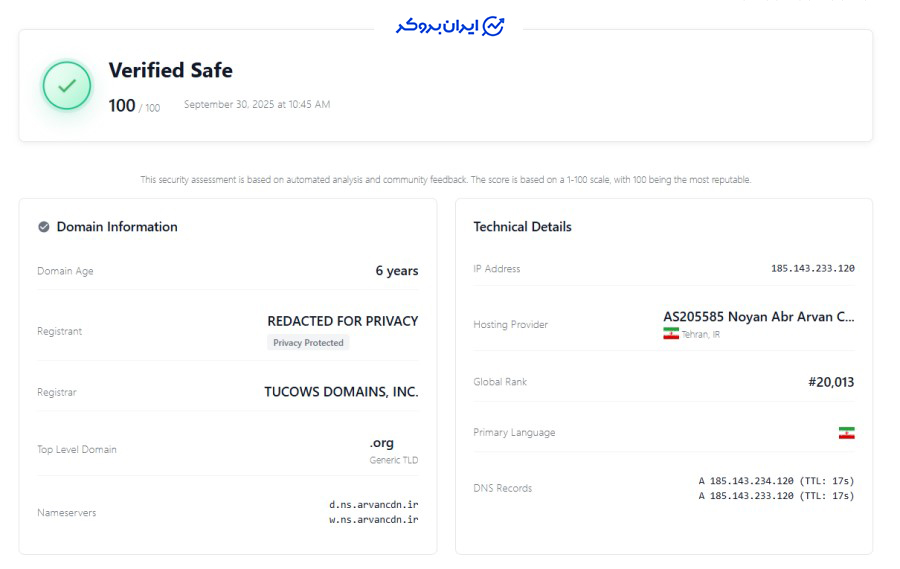Click the Domain Age 6 years value
The height and width of the screenshot is (569, 900).
point(396,271)
